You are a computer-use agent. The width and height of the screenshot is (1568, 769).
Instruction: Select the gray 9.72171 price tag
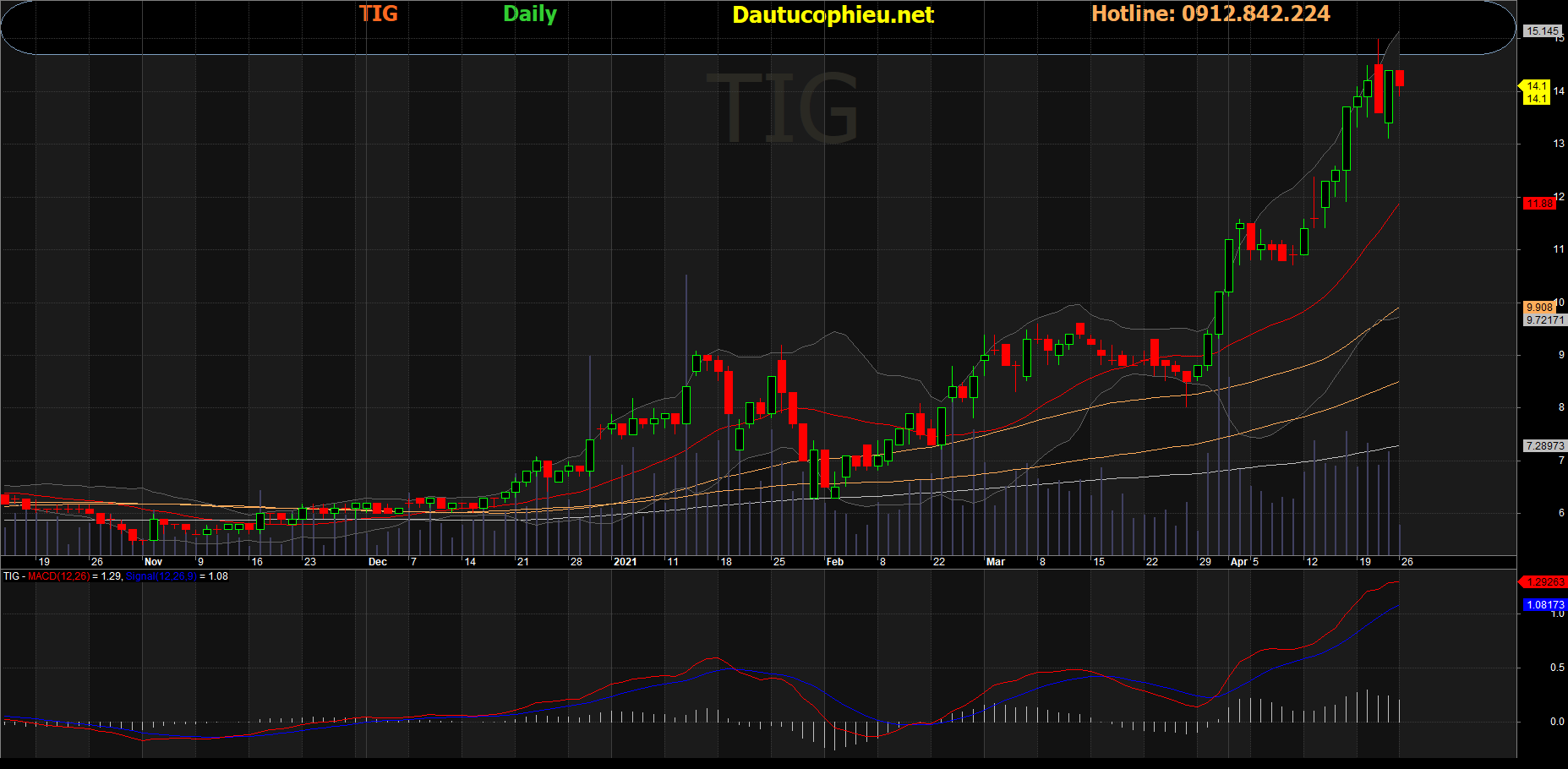[x=1544, y=320]
